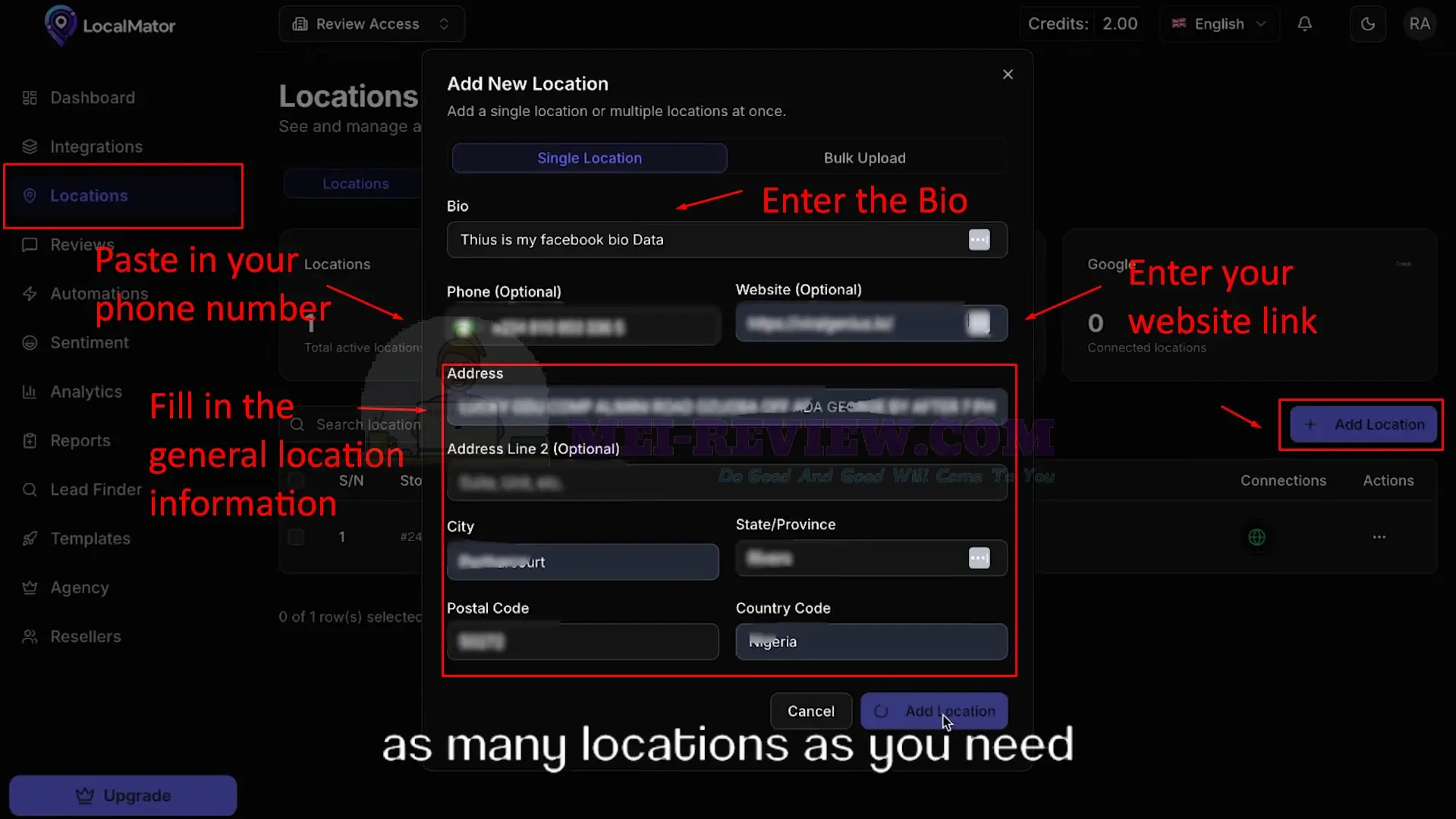Click the Address Line 2 field
Image resolution: width=1456 pixels, height=819 pixels.
(x=727, y=482)
